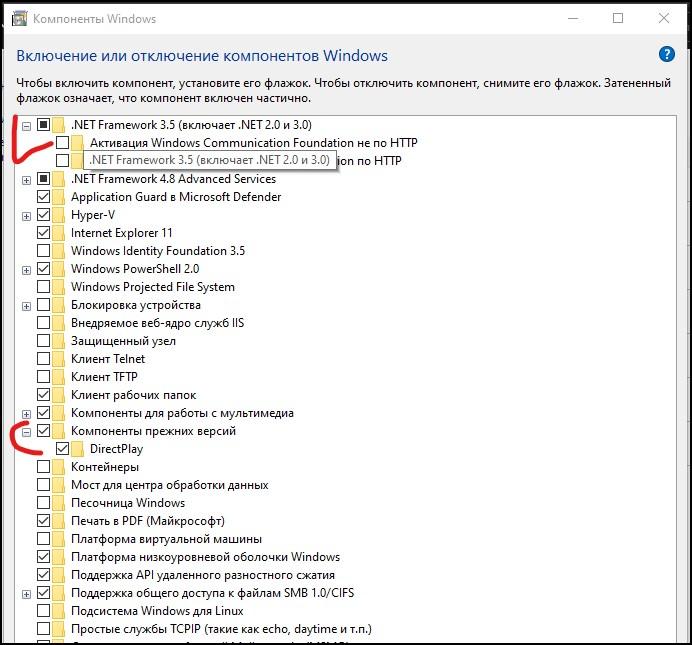Image resolution: width=692 pixels, height=645 pixels.
Task: Expand .NET Framework 4.8 Advanced Services
Action: 26,180
